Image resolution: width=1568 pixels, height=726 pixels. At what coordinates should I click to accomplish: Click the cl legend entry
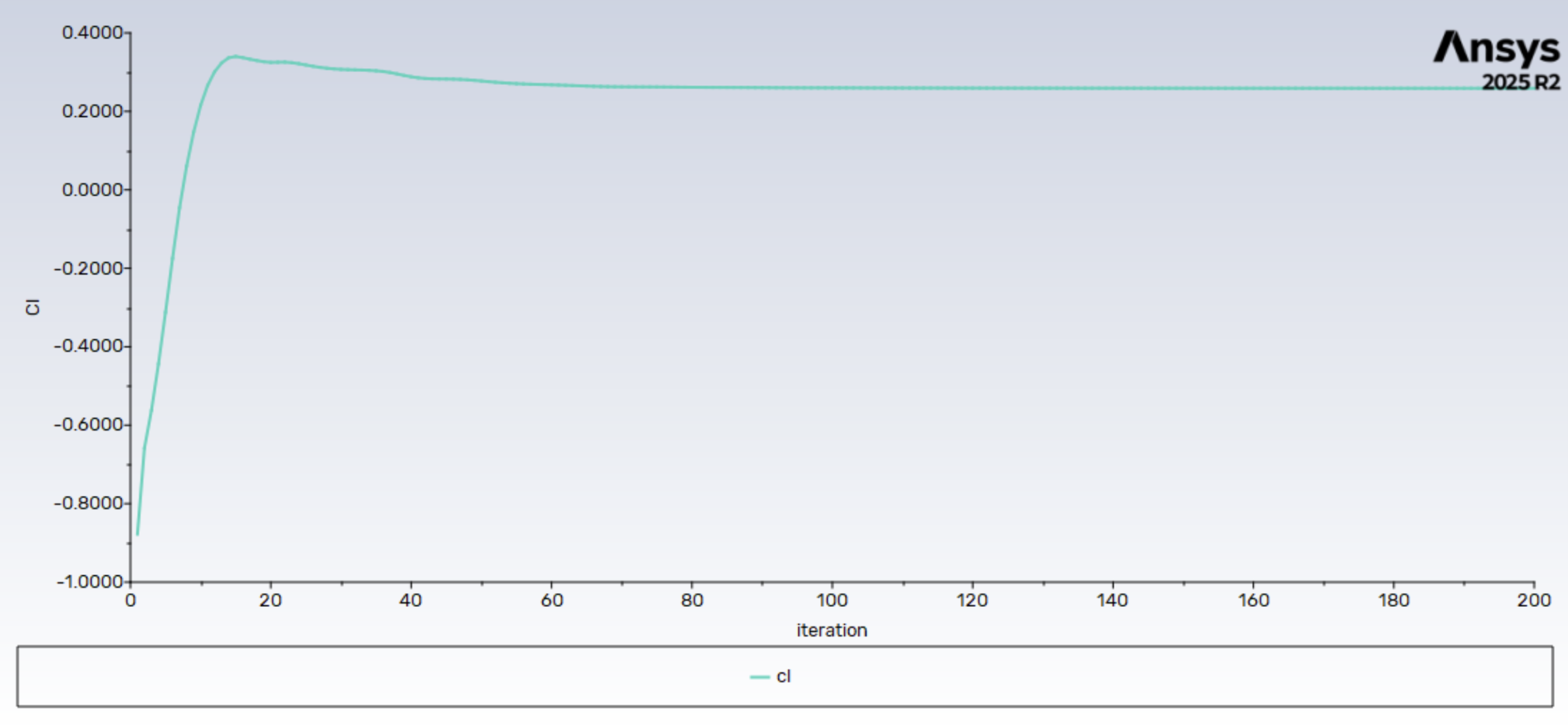(771, 677)
